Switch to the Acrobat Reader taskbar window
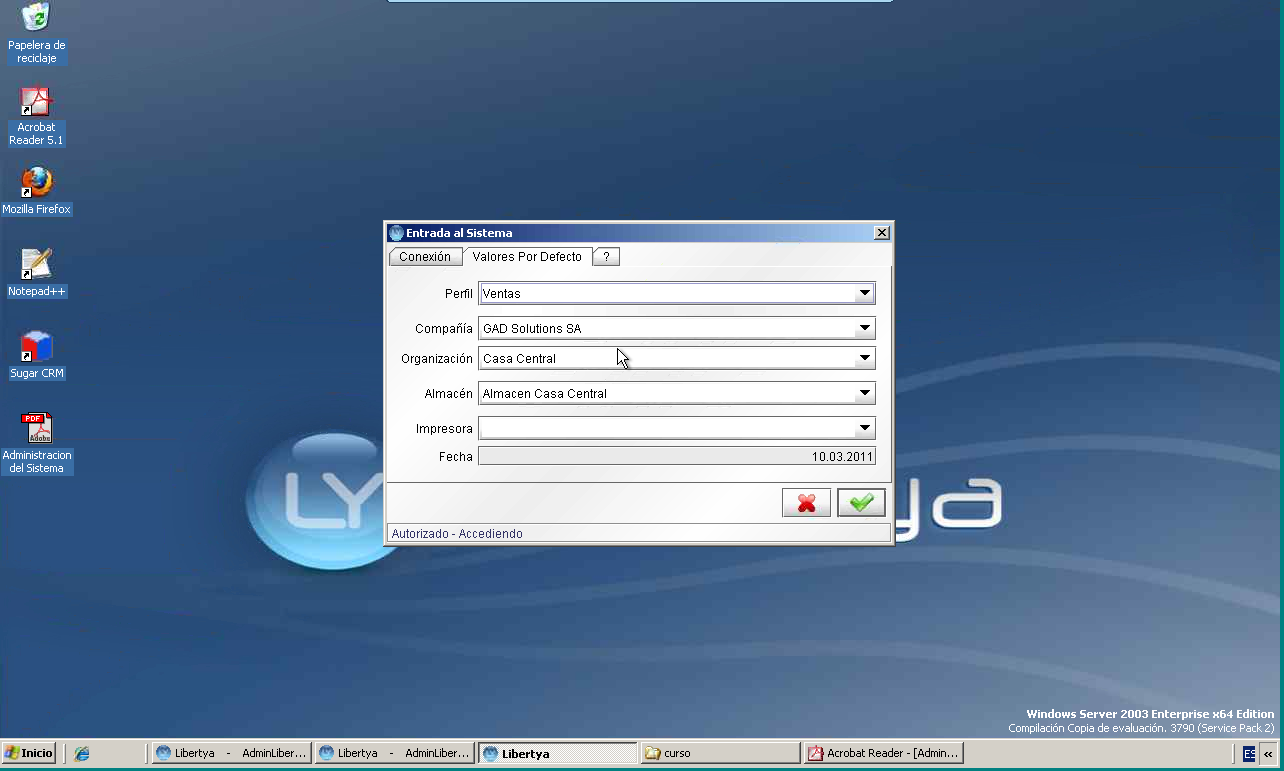 (884, 753)
